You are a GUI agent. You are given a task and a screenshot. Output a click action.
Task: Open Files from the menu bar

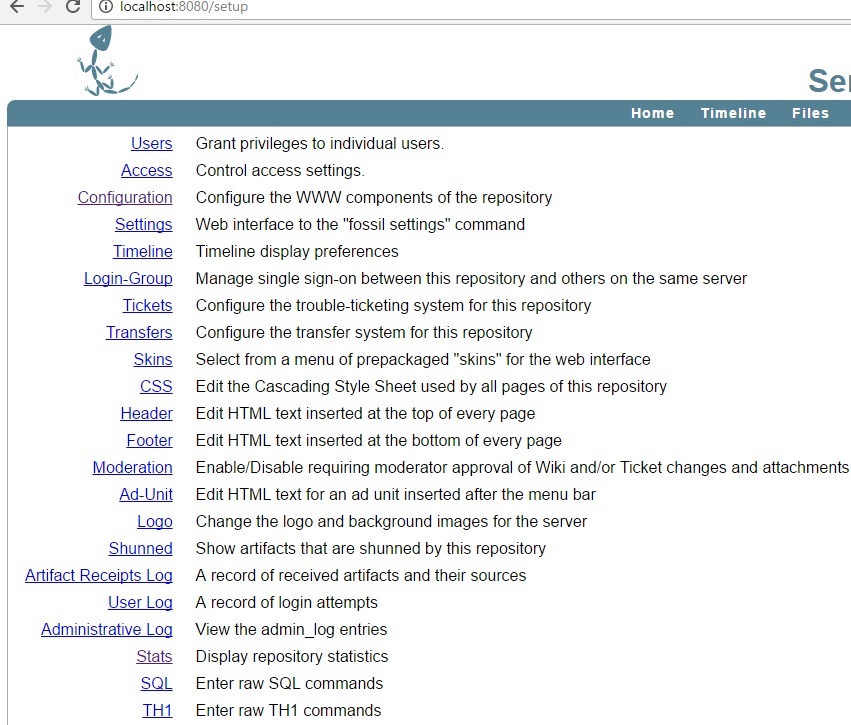pyautogui.click(x=810, y=113)
